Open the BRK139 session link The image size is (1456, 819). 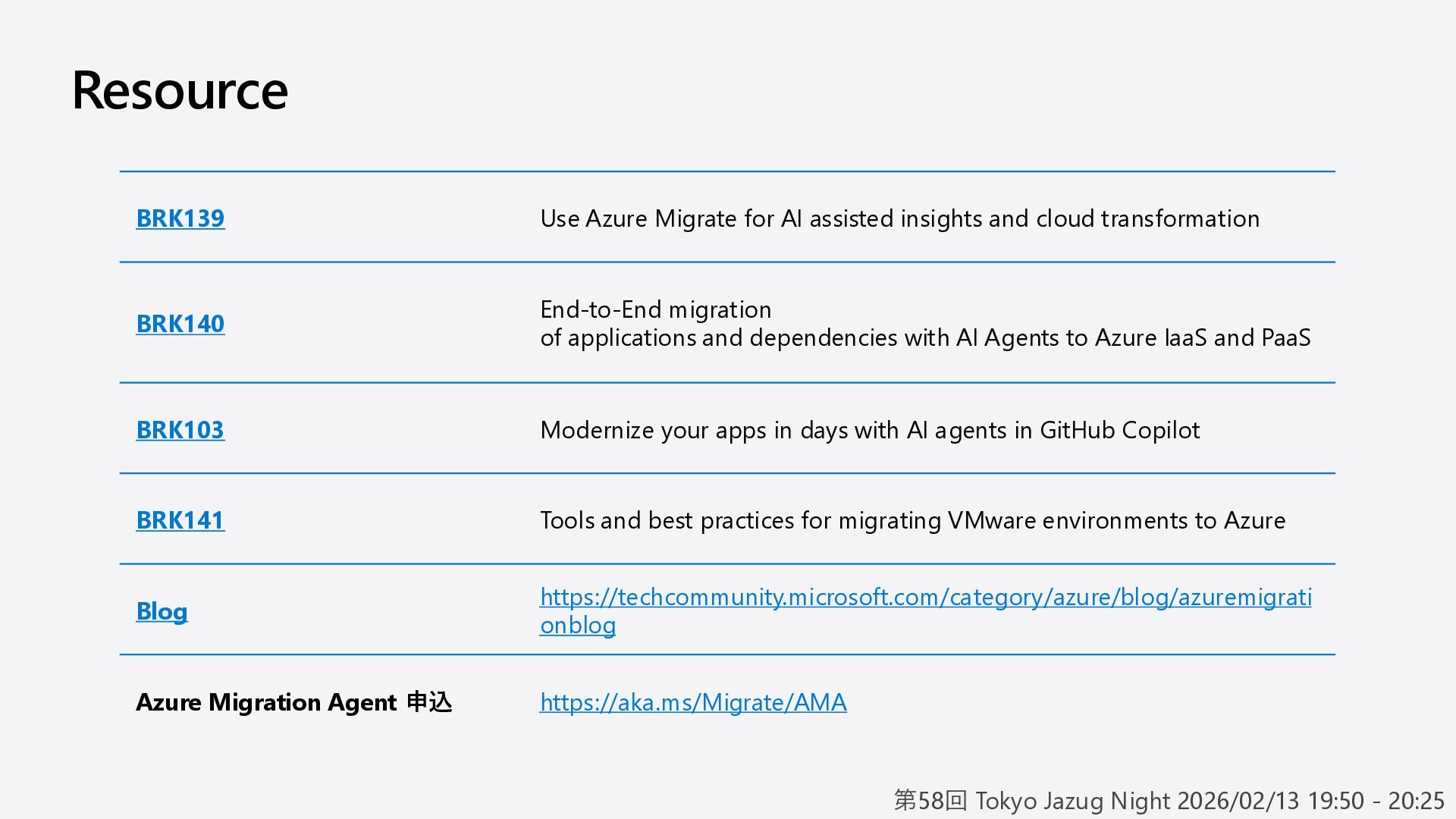click(180, 218)
